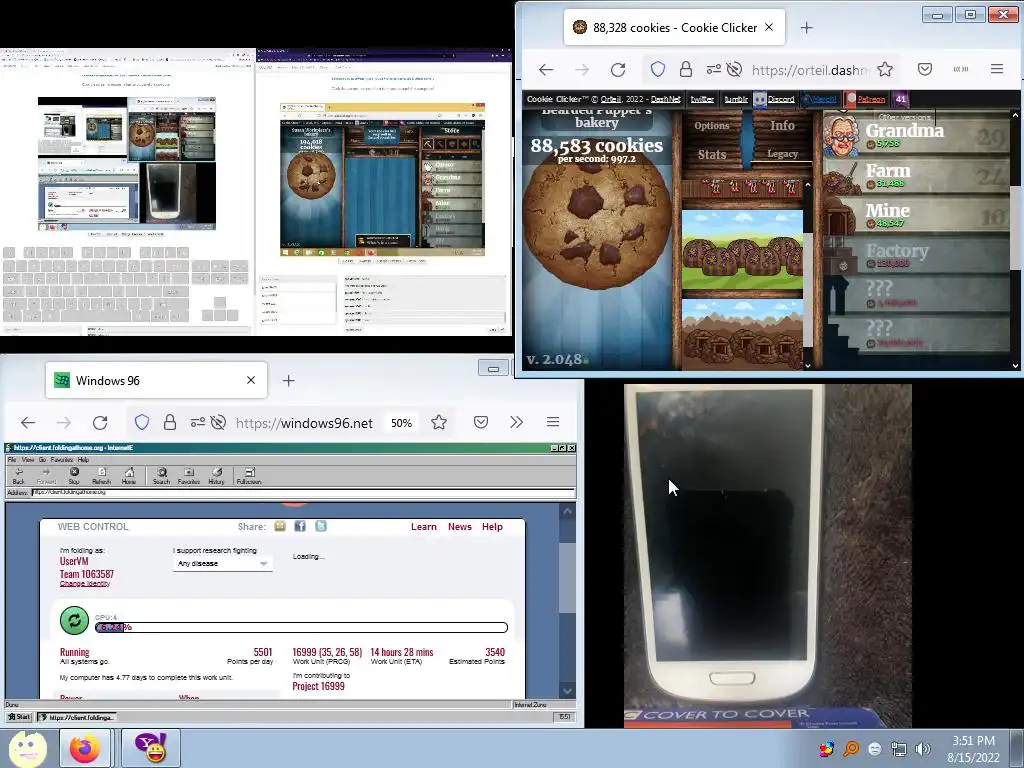
Task: Open the Cookie Clicker Info menu
Action: coord(782,125)
